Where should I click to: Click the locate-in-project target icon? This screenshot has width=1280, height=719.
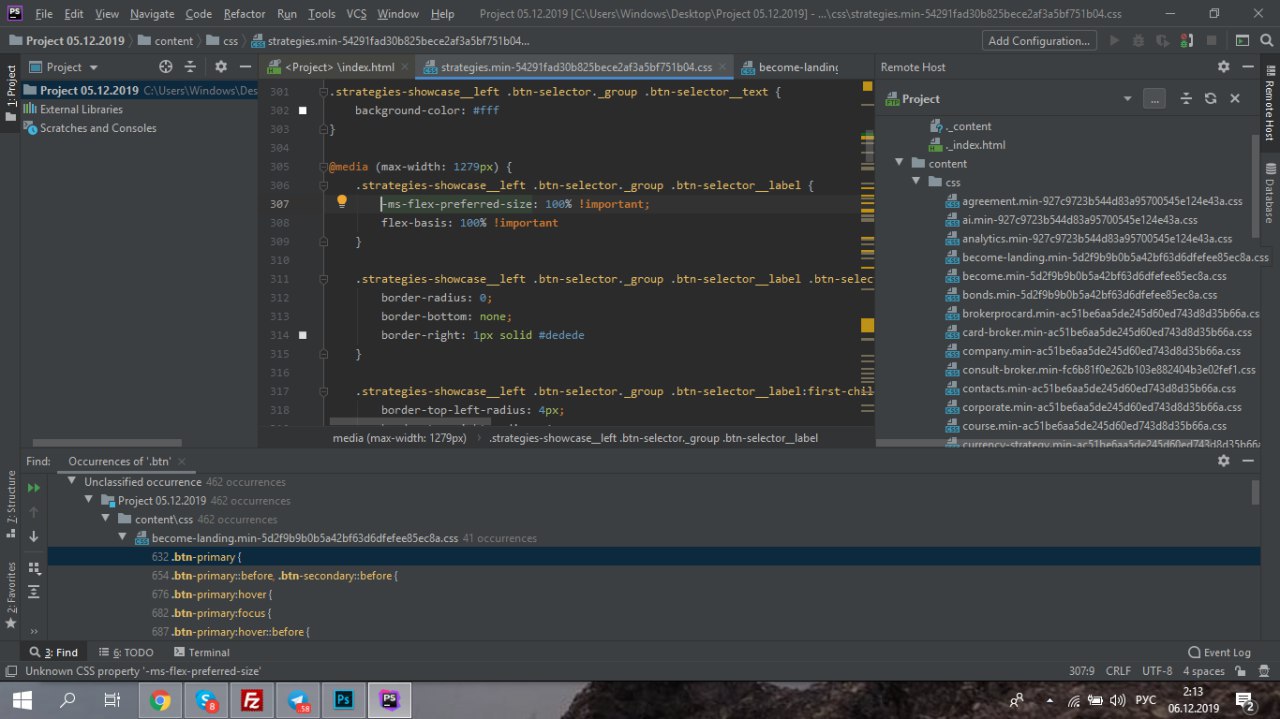pos(166,67)
